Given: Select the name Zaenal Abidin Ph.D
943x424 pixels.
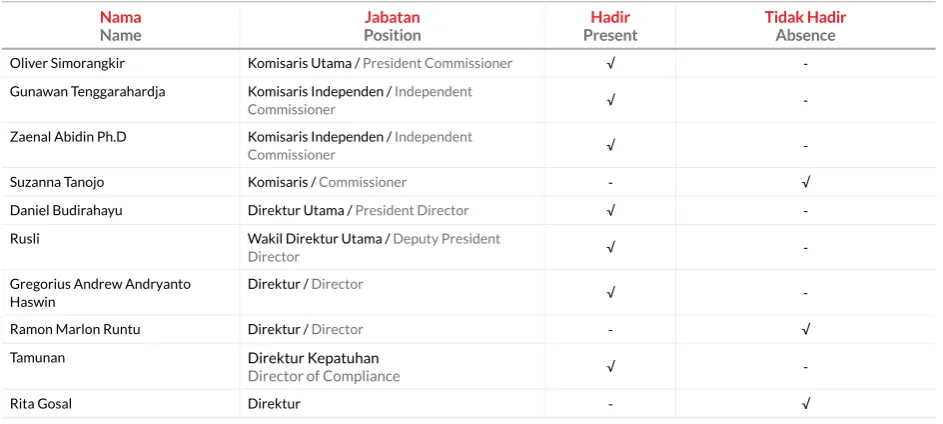Looking at the screenshot, I should tap(68, 137).
